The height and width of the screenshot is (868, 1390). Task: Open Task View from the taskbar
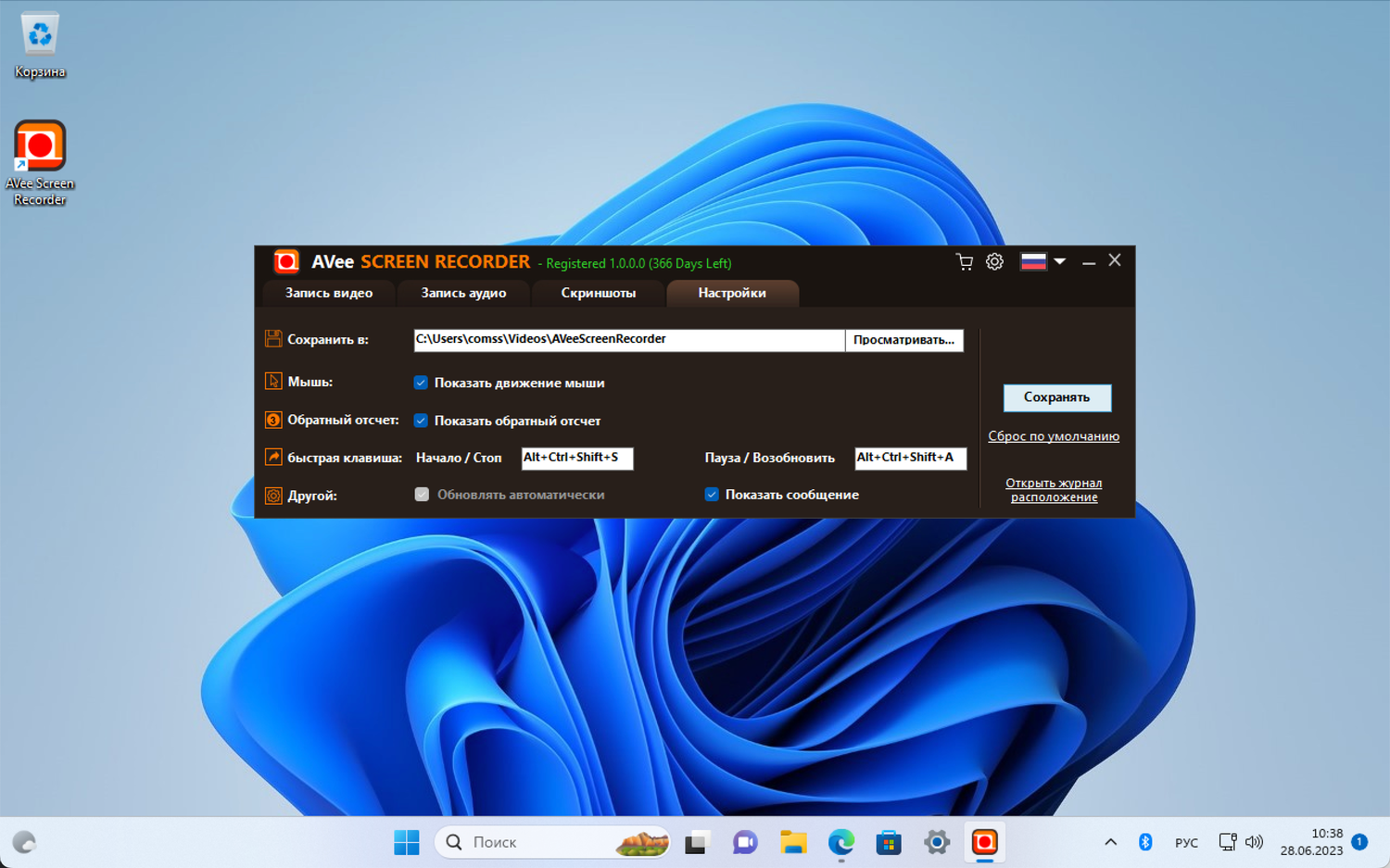click(x=696, y=842)
